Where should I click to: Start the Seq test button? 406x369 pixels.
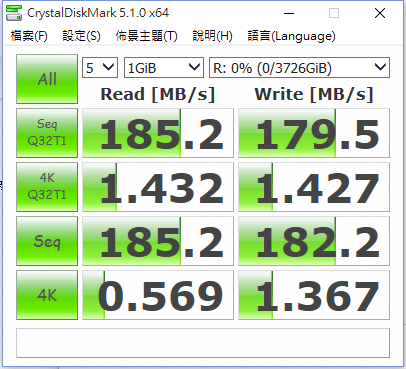tap(47, 241)
